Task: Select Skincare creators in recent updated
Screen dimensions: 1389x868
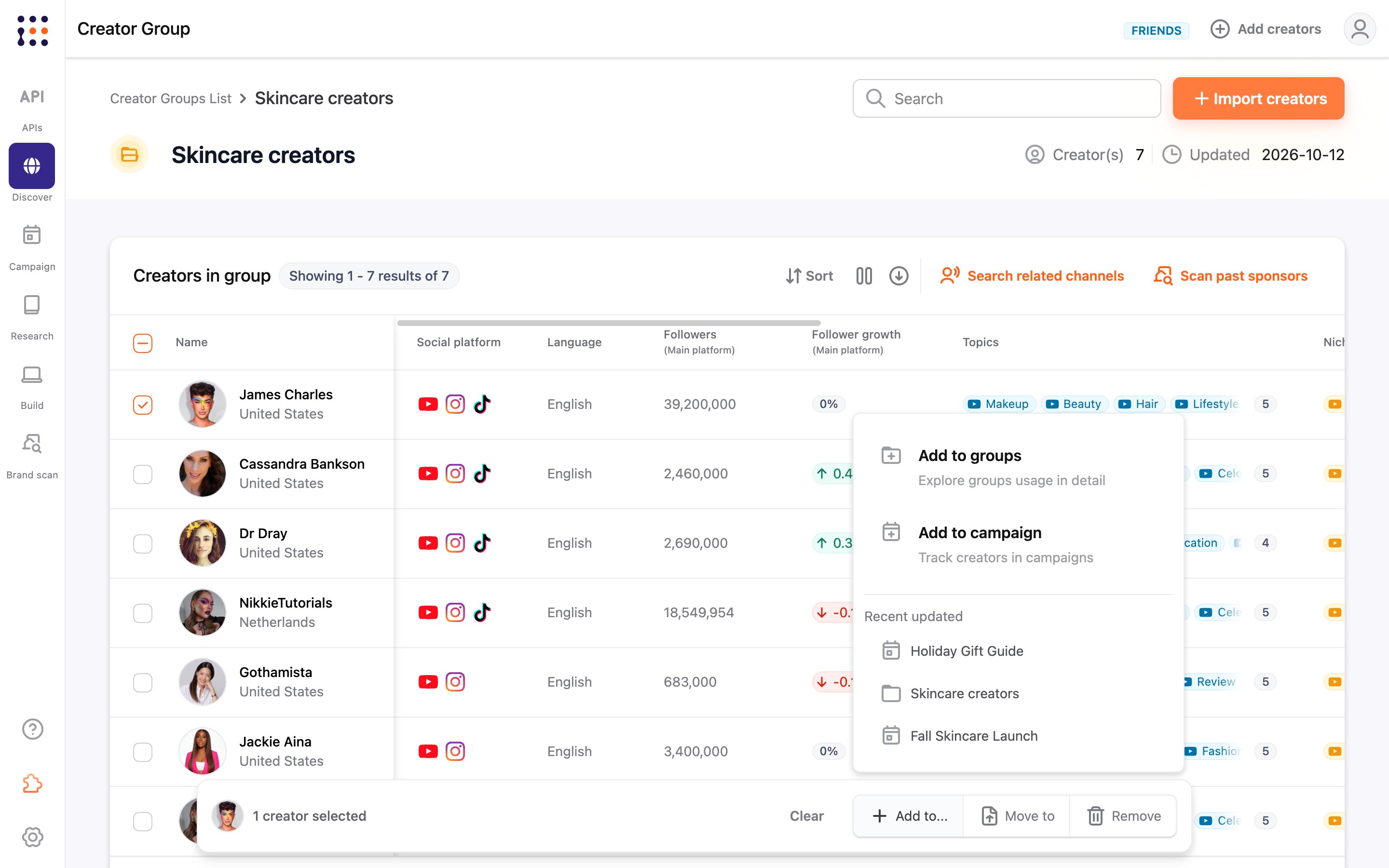Action: (x=1018, y=693)
